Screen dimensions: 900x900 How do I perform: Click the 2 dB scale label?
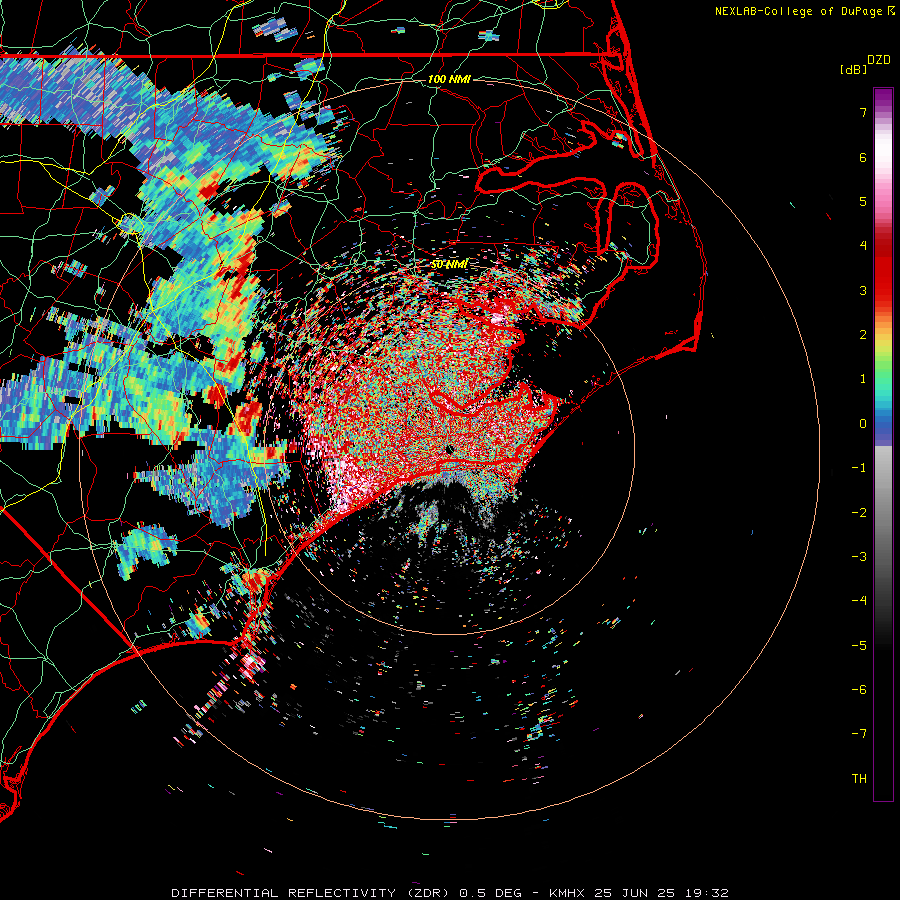click(863, 335)
